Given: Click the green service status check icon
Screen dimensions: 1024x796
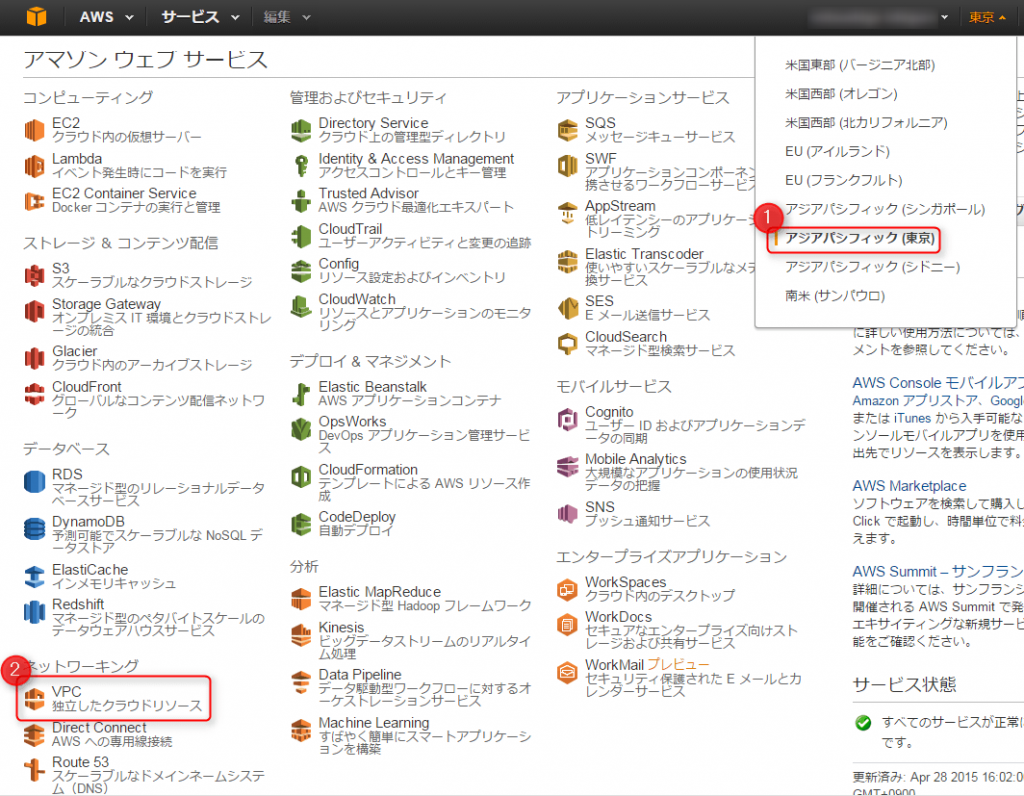Looking at the screenshot, I should [863, 723].
